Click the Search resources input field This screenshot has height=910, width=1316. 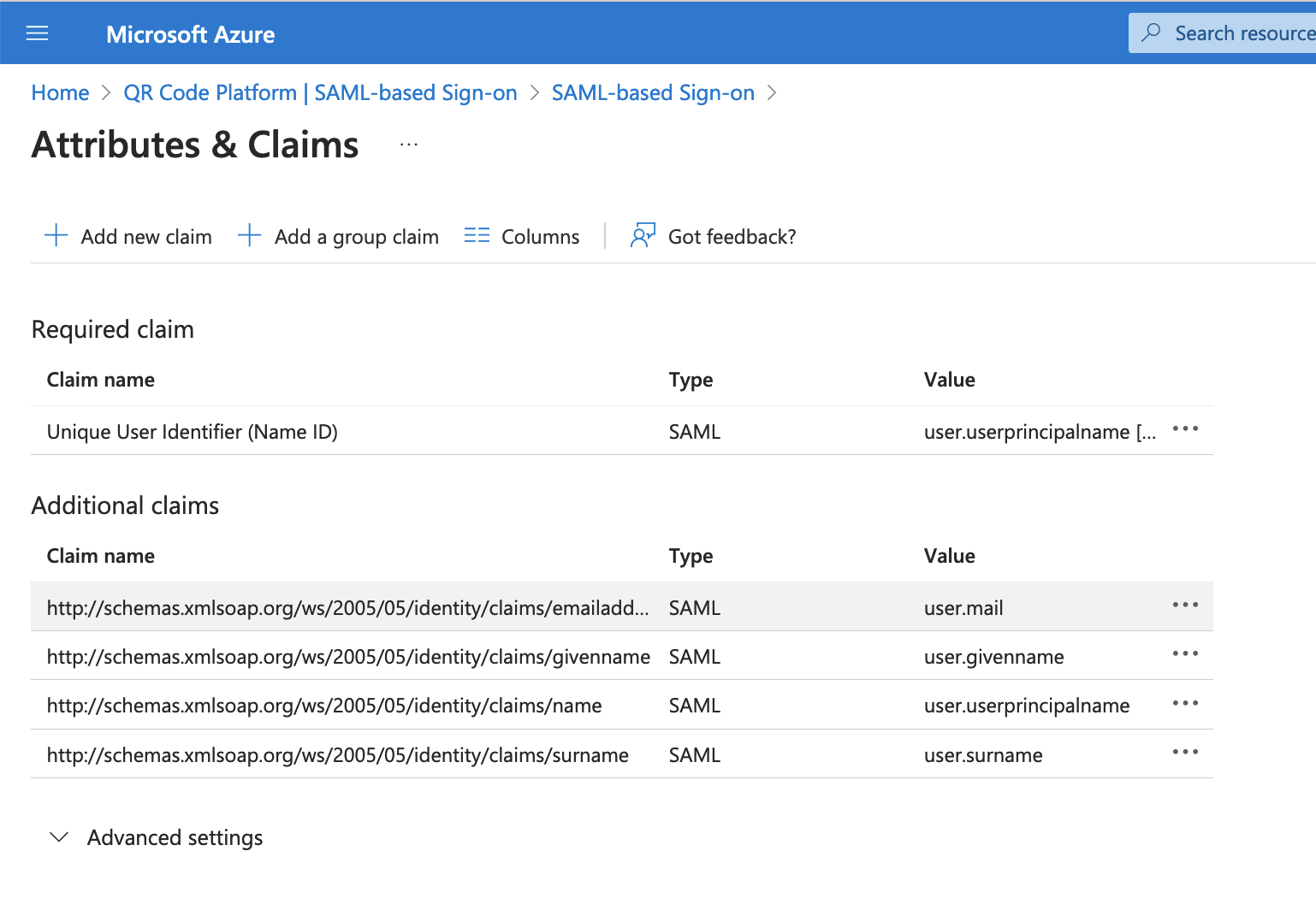pos(1224,33)
